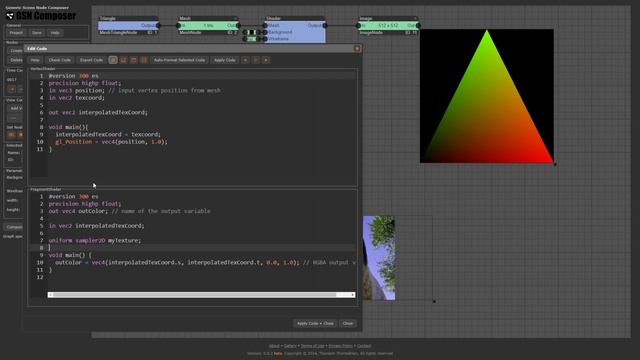Image resolution: width=640 pixels, height=360 pixels.
Task: Select the Shader node title bar
Action: click(x=295, y=18)
